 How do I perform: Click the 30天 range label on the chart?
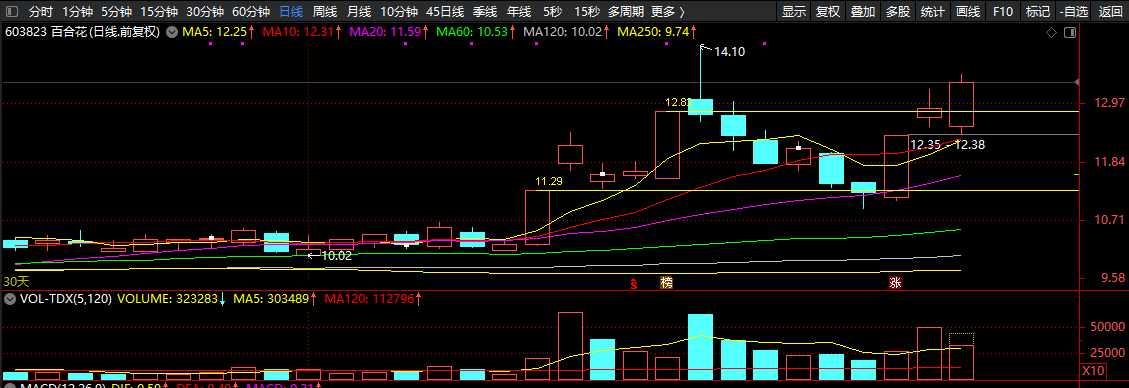[x=16, y=281]
